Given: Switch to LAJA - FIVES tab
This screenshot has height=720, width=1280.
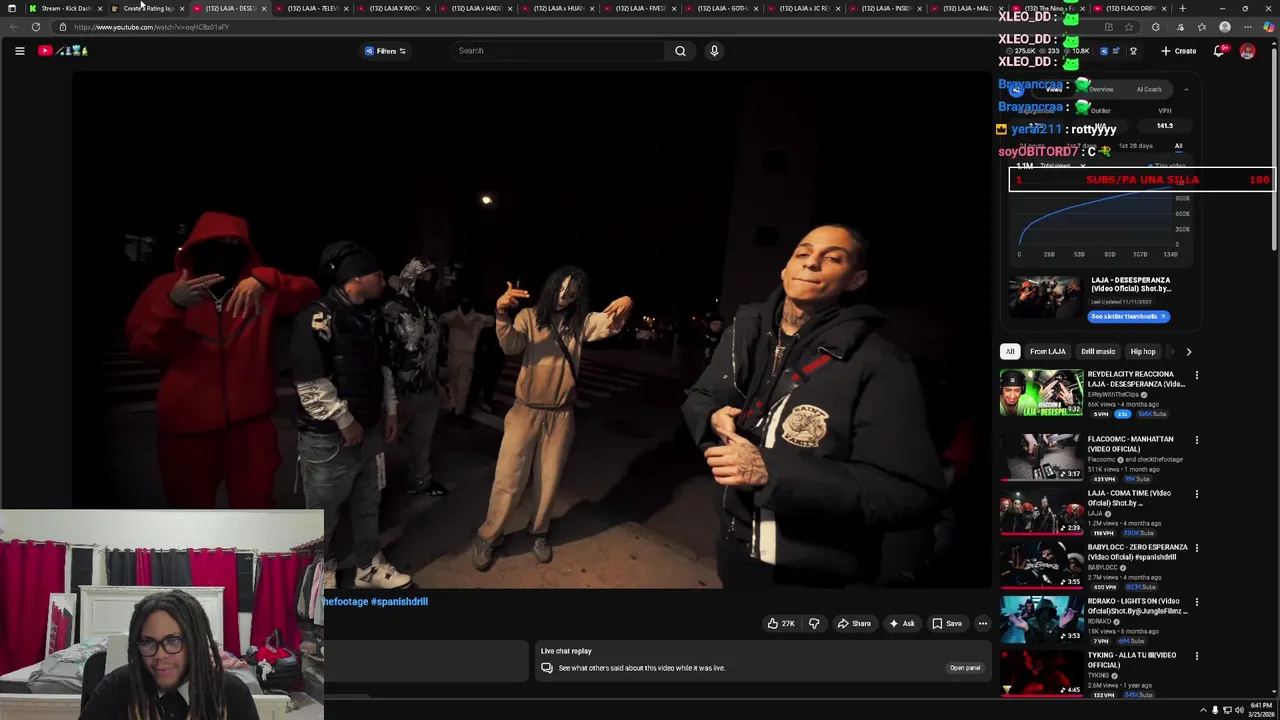Looking at the screenshot, I should coord(639,8).
